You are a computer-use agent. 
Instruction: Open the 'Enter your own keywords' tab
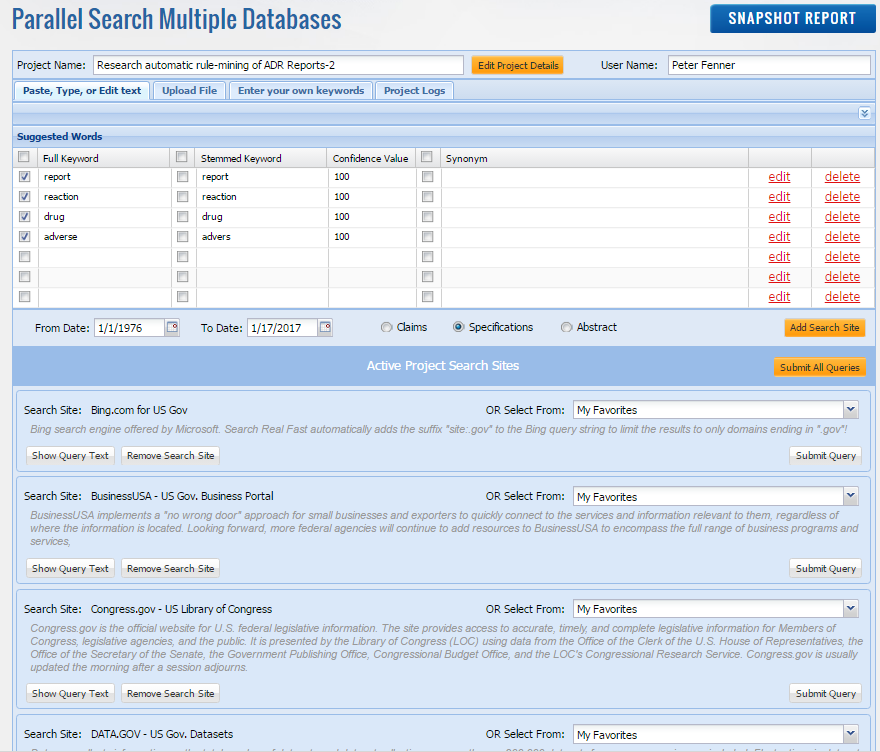click(301, 90)
